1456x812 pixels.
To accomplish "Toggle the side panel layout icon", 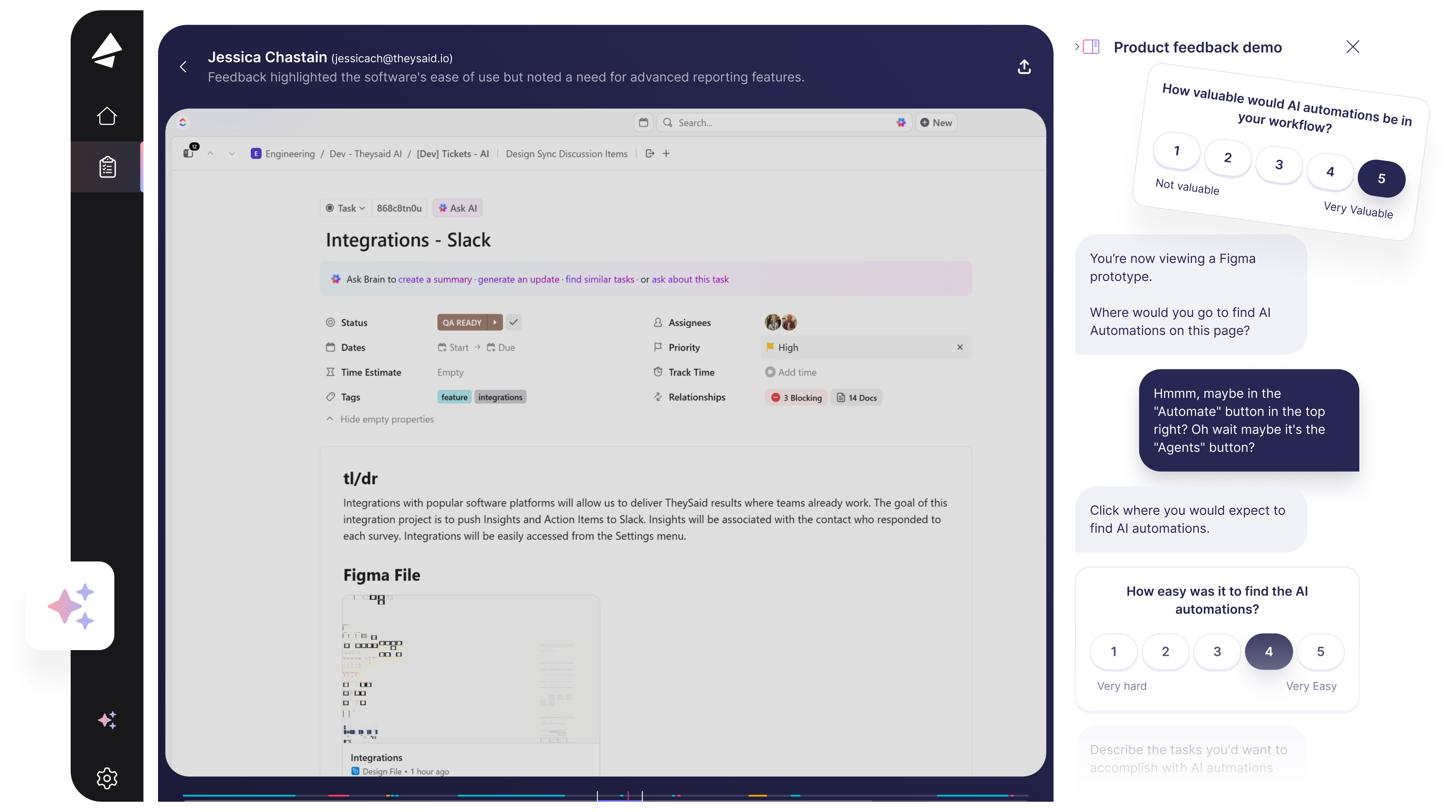I will [x=1091, y=47].
